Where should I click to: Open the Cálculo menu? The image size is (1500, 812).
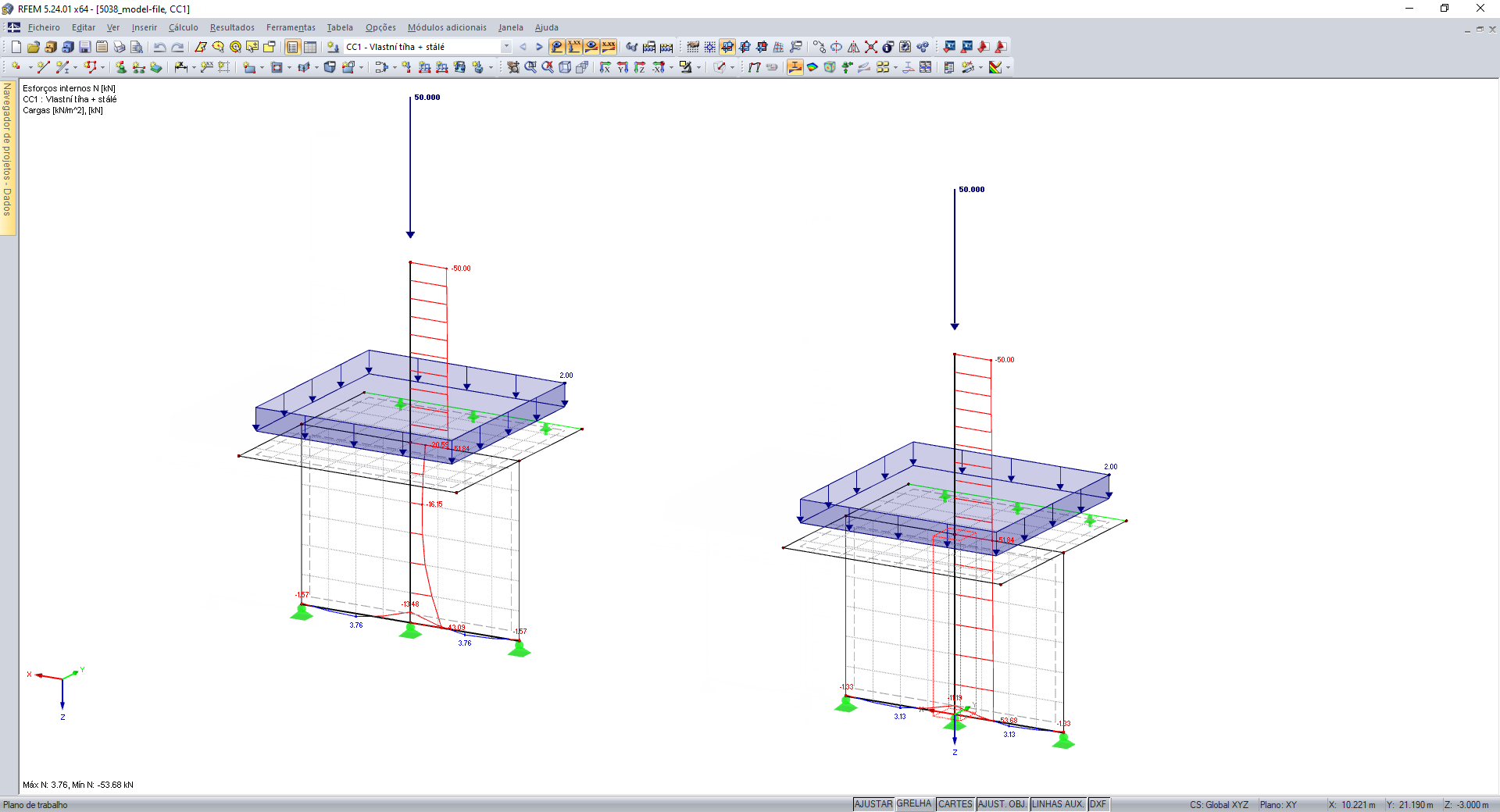click(184, 27)
